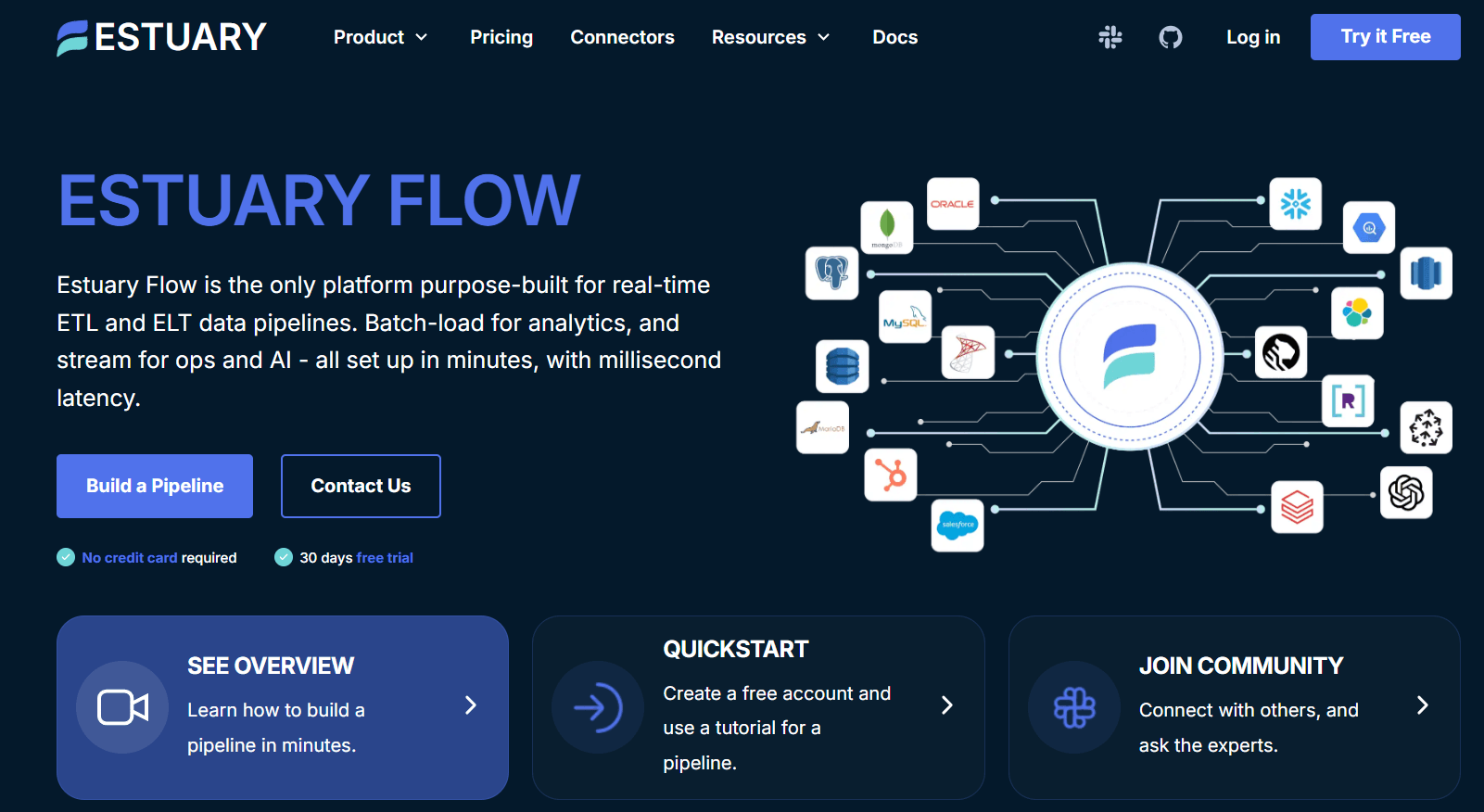Click the circular arrows connector icon

[x=1426, y=427]
